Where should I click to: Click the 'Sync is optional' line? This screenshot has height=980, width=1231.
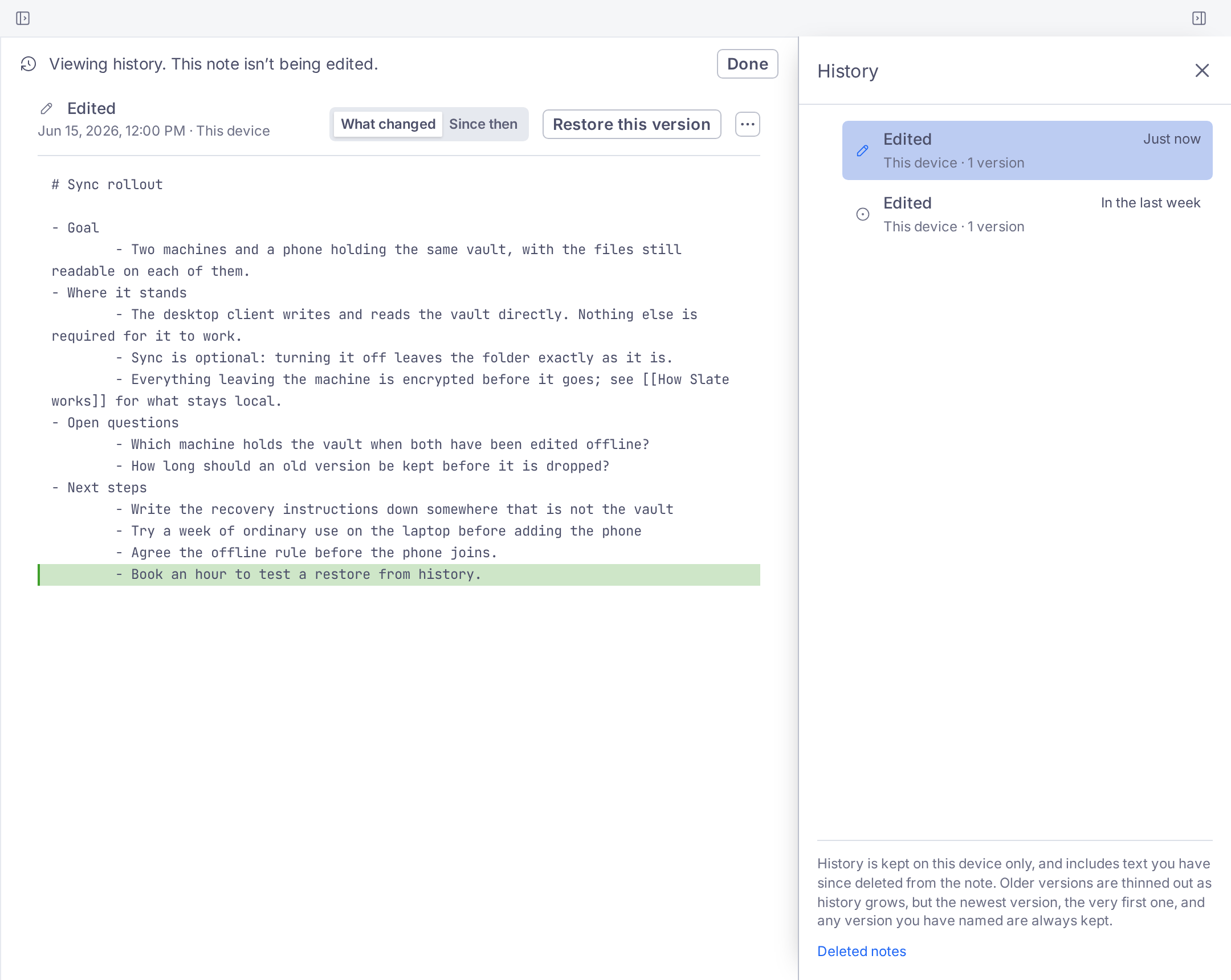pos(394,358)
